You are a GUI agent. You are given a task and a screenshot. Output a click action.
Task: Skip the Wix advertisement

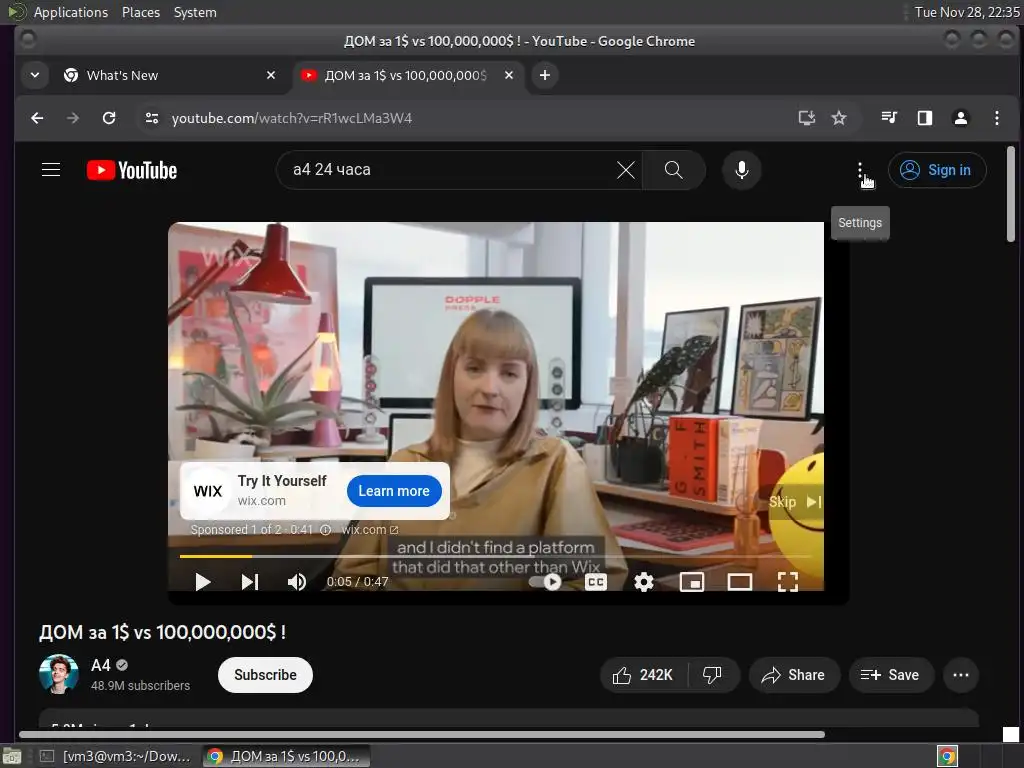795,502
